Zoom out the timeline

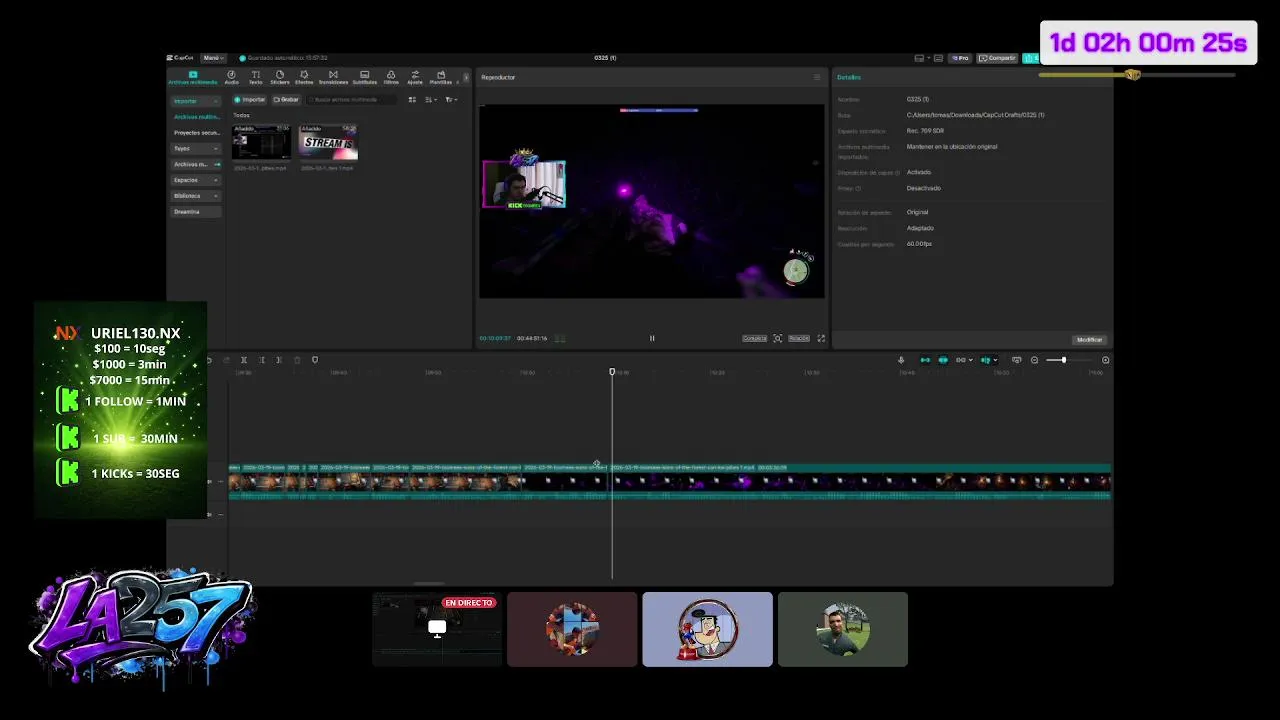(1035, 360)
